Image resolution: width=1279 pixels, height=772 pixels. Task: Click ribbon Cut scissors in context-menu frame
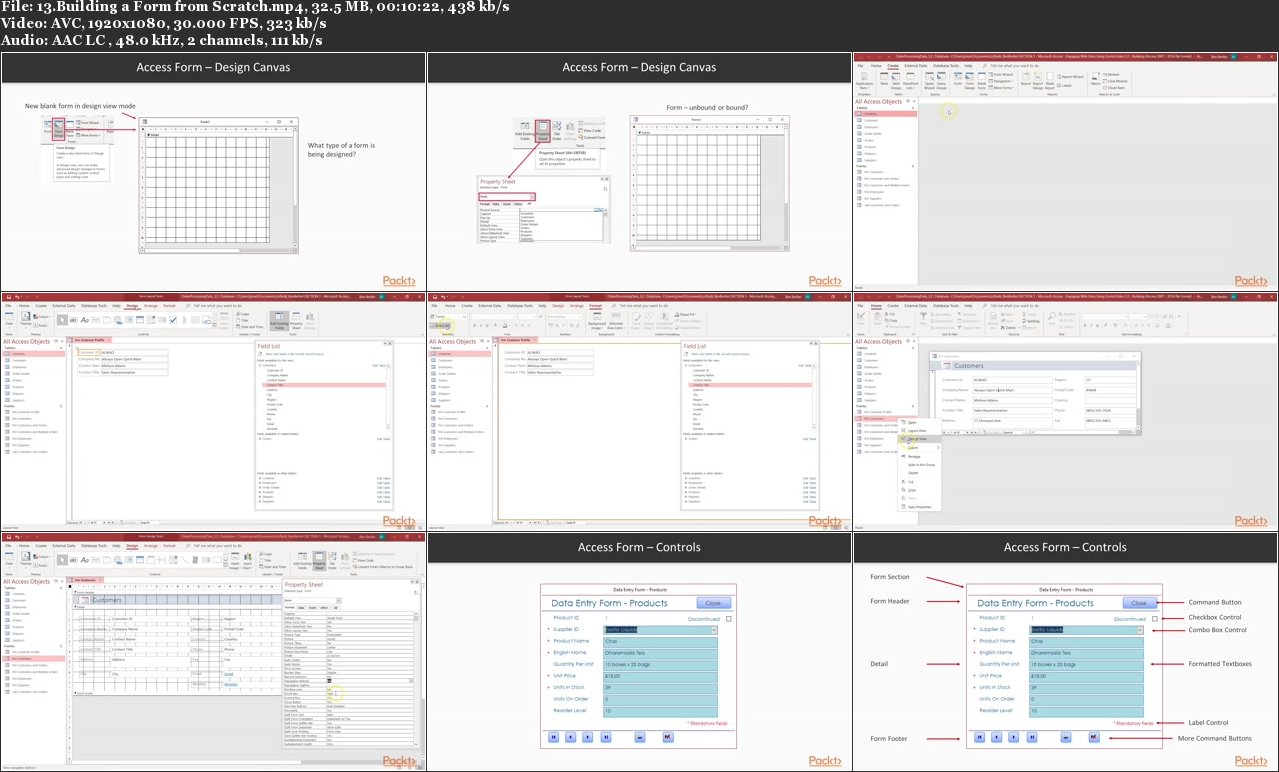point(890,314)
